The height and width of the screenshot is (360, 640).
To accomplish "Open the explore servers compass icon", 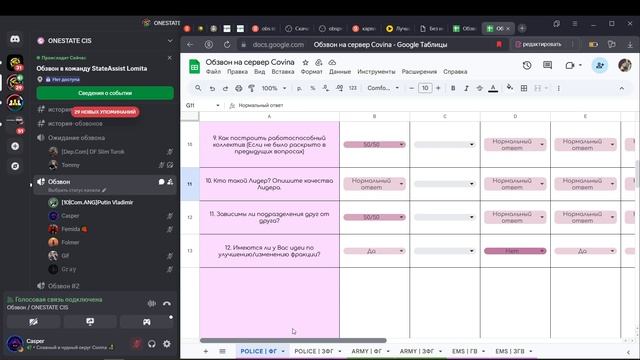I will click(15, 166).
